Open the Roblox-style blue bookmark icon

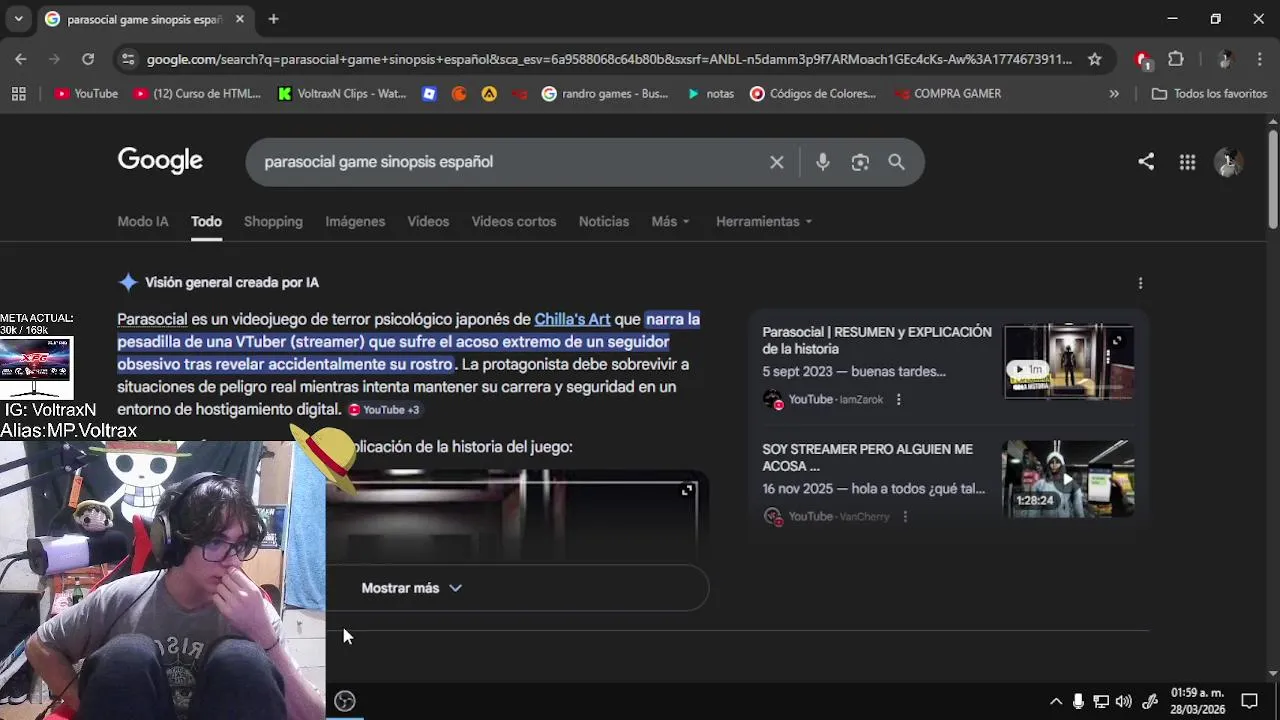pos(429,94)
